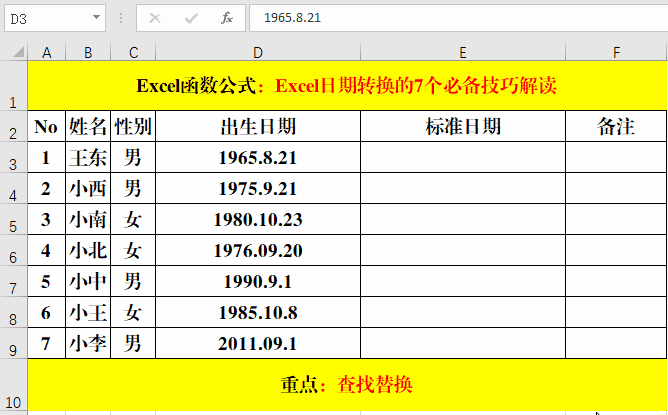Select column B header
668x415 pixels.
(88, 52)
